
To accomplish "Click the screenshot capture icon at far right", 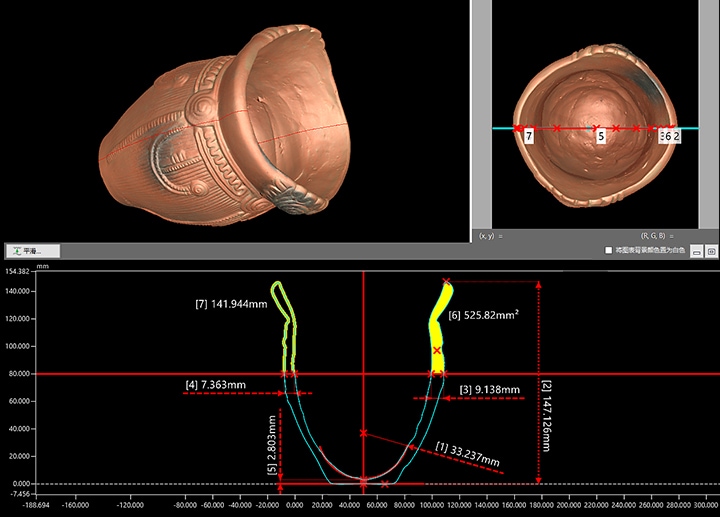I will click(711, 250).
